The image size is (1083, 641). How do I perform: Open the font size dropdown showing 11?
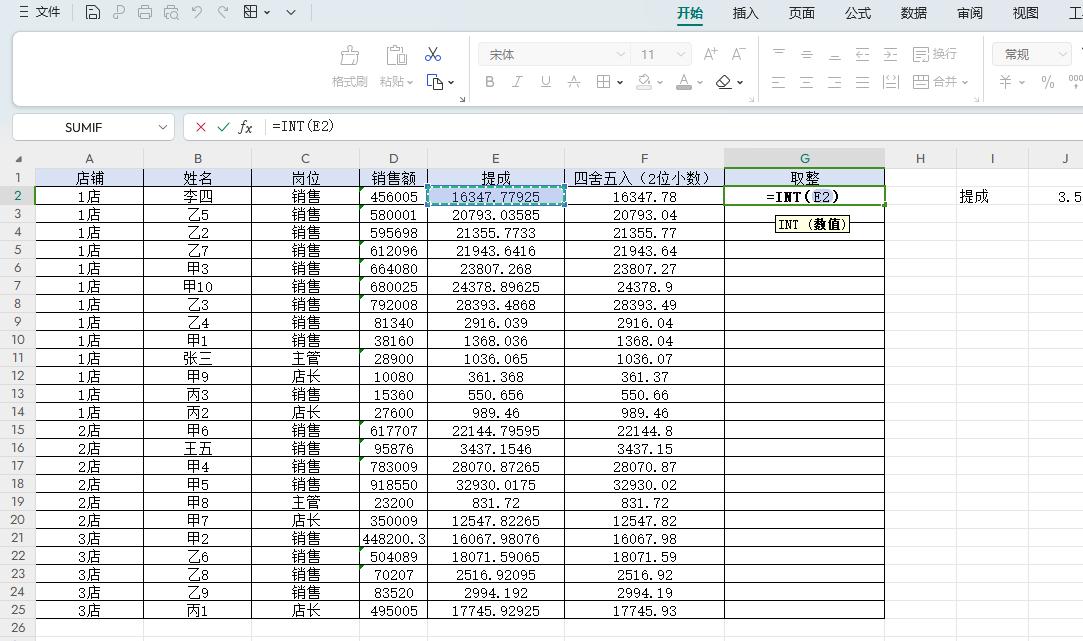coord(680,54)
